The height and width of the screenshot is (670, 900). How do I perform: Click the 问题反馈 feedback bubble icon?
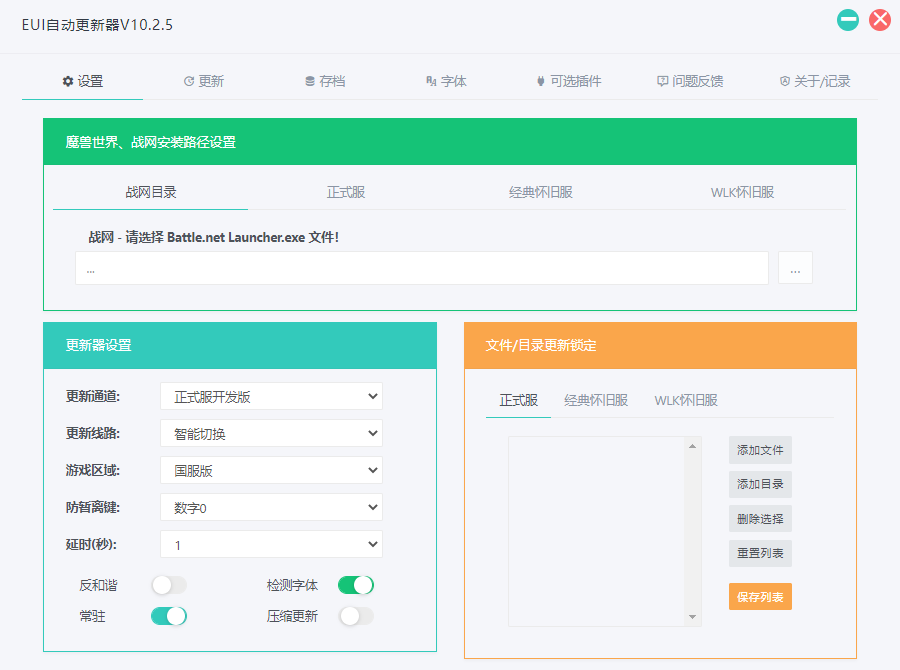pyautogui.click(x=661, y=82)
